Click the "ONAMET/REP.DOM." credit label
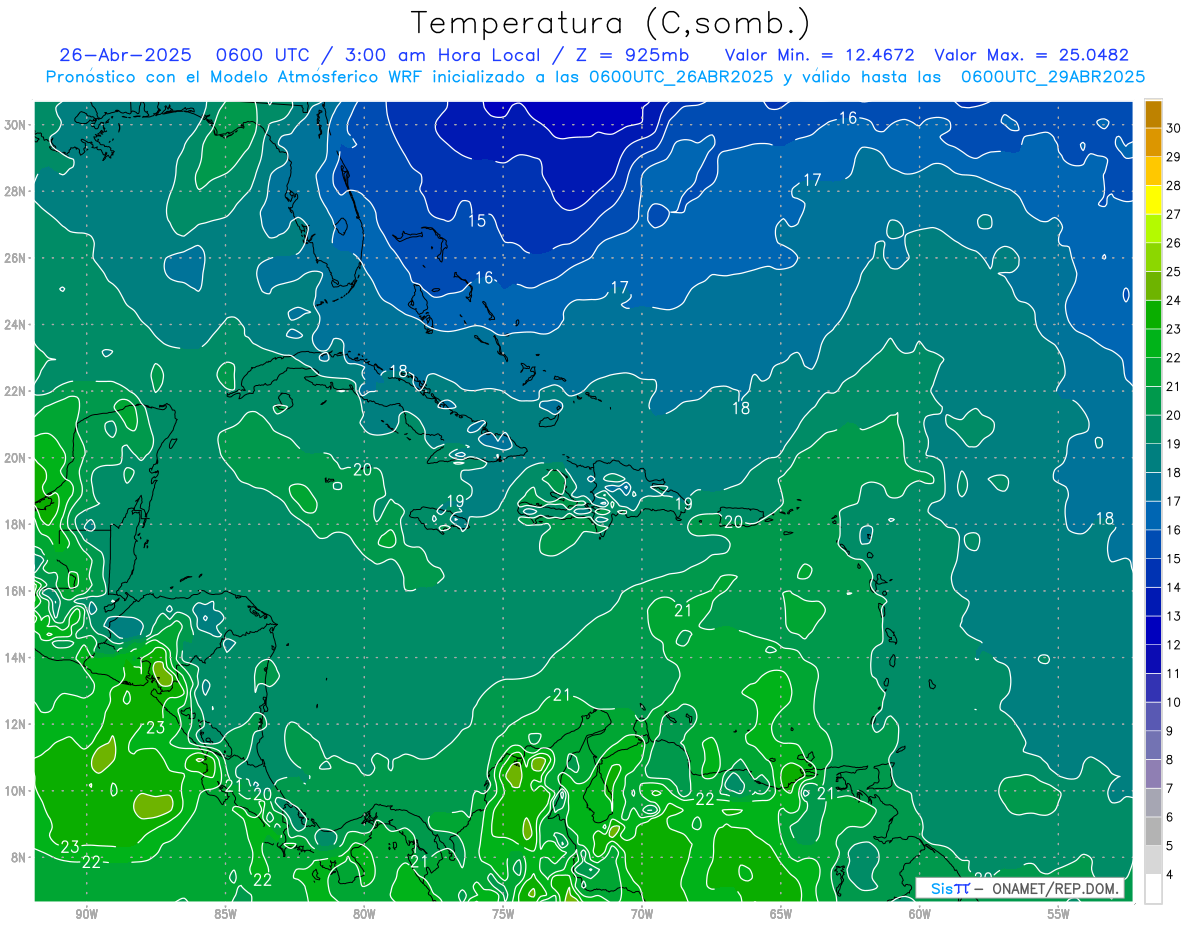The height and width of the screenshot is (927, 1200). [1055, 888]
